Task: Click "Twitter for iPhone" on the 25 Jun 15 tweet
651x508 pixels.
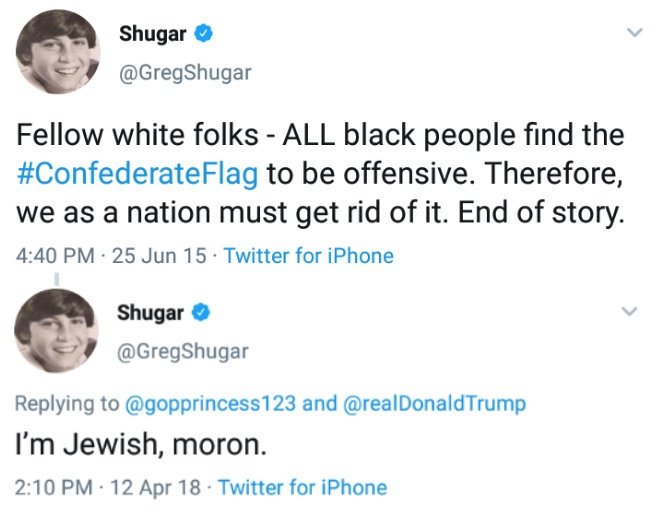Action: click(x=309, y=255)
